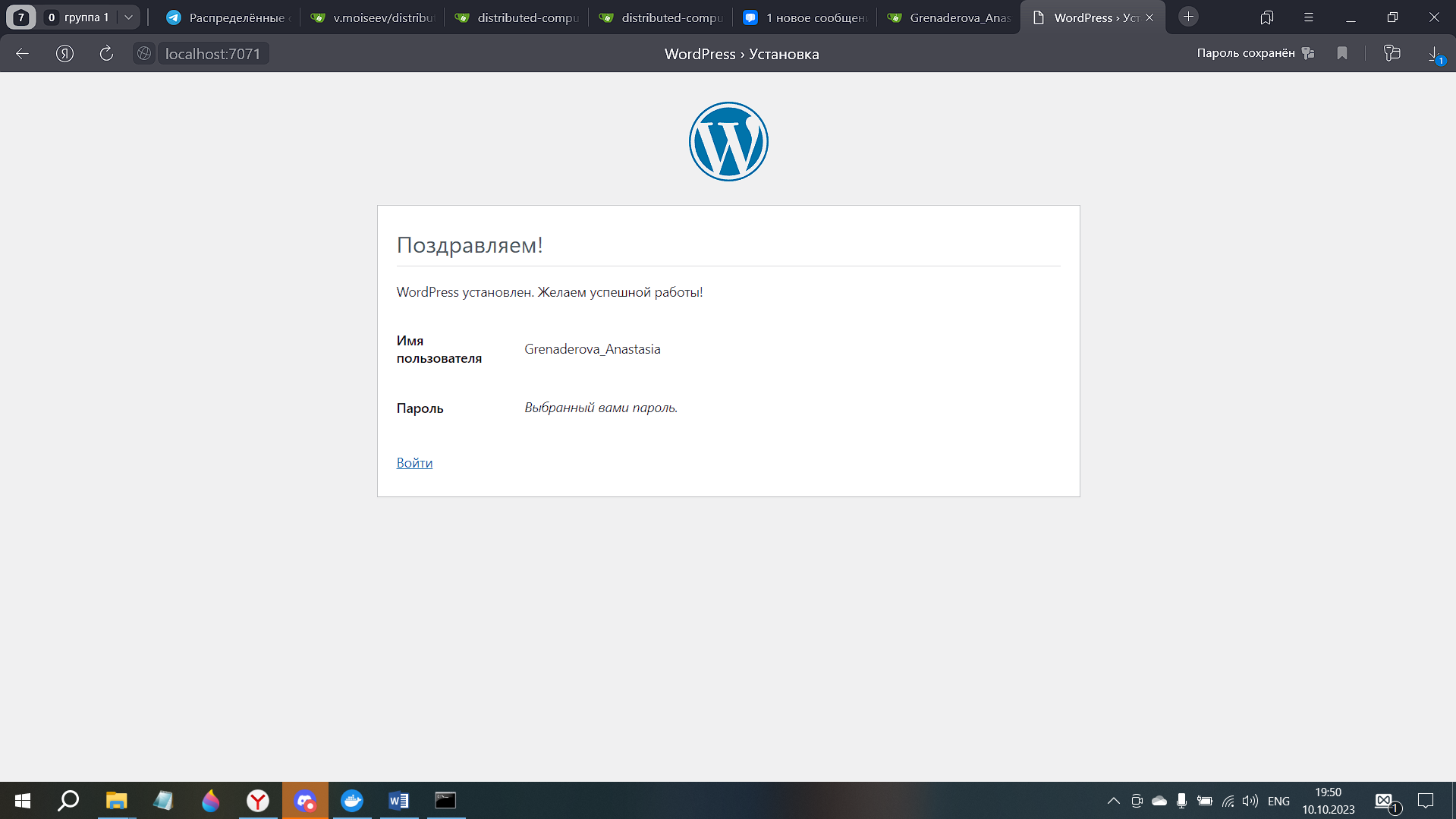Reload the page with the refresh icon
Screen dimensions: 1456x819
(x=106, y=54)
